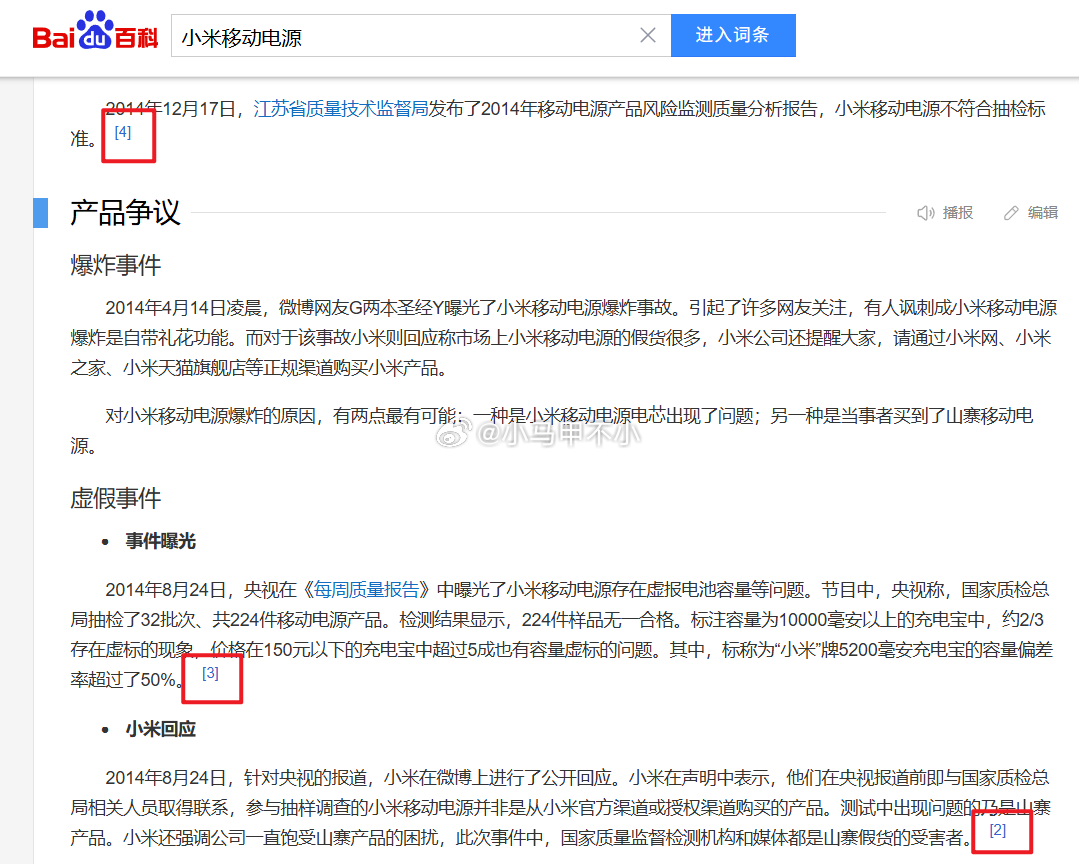Clear the search box with X icon
The height and width of the screenshot is (864, 1079).
[648, 35]
